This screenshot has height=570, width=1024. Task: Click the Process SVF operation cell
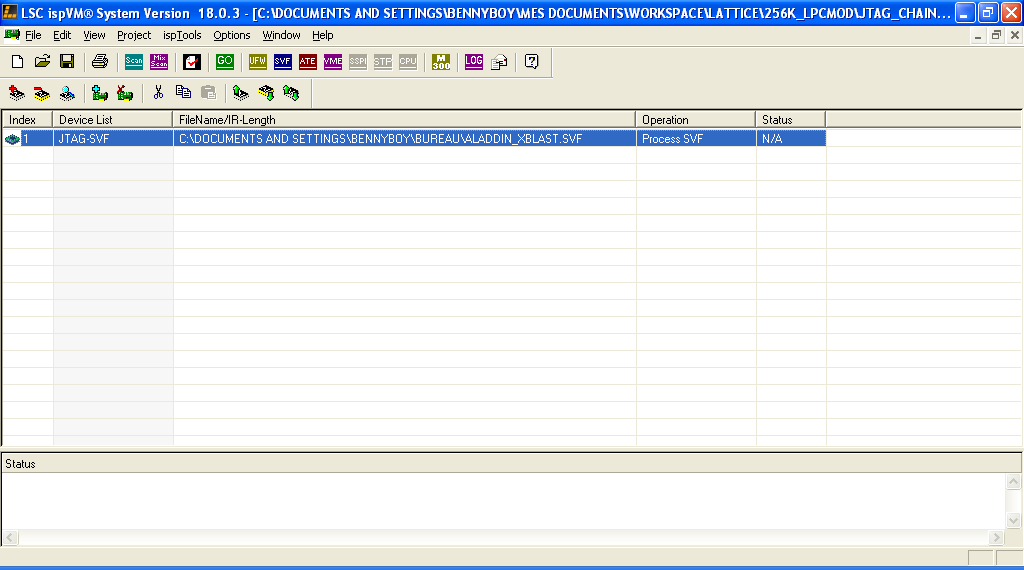coord(696,138)
